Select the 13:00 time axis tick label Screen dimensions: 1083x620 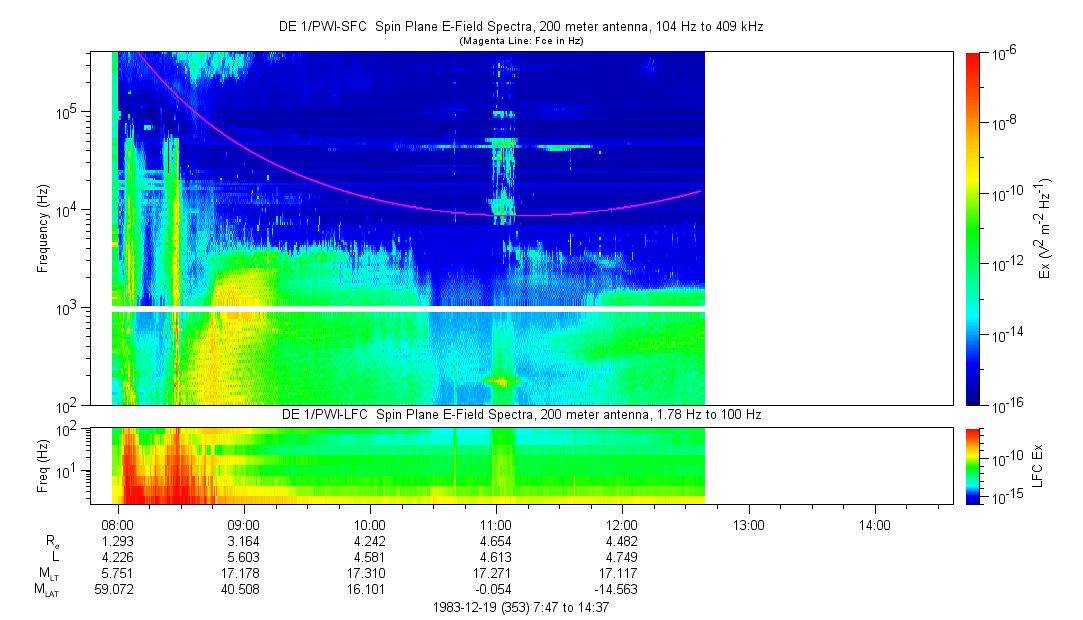748,524
